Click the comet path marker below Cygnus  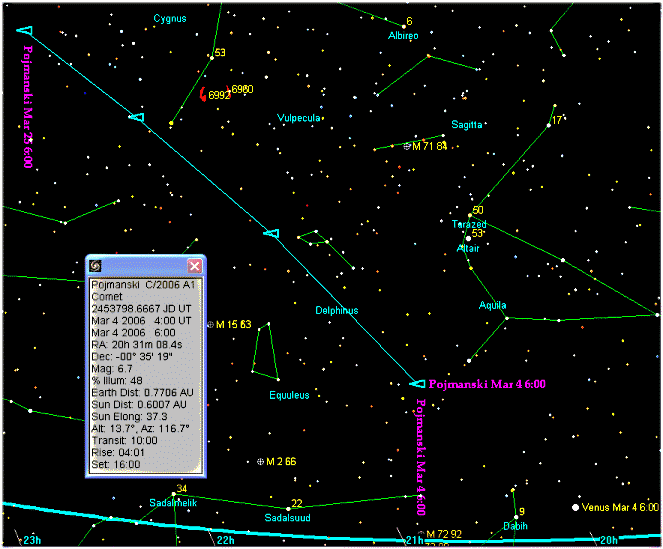pos(137,118)
